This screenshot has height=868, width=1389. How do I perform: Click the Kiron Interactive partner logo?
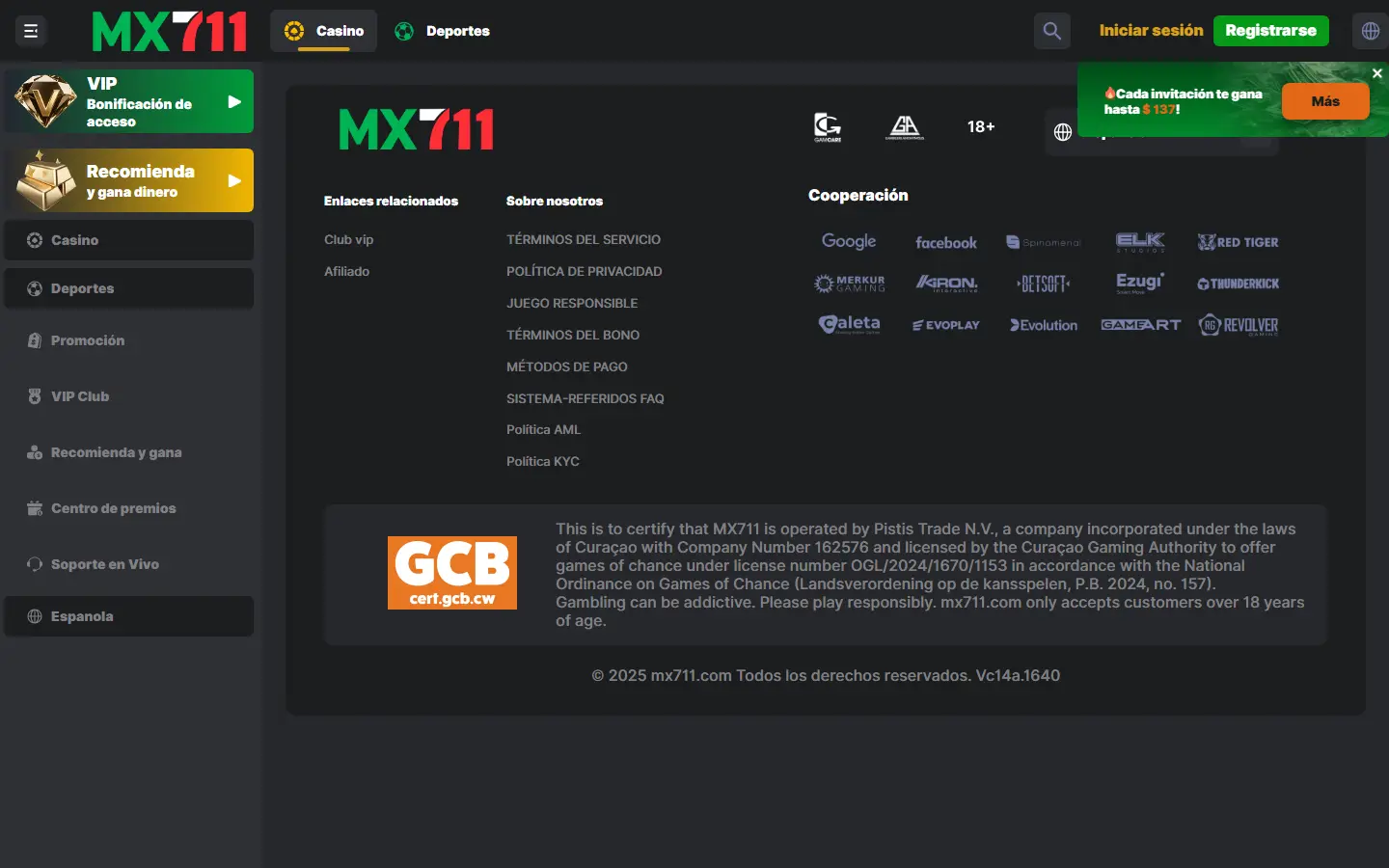(946, 284)
